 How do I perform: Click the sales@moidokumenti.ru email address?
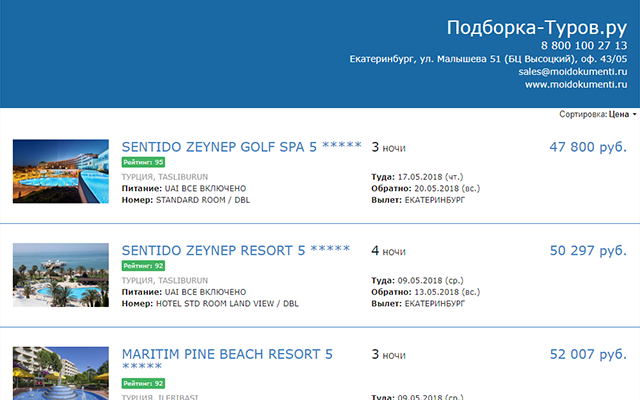point(573,72)
